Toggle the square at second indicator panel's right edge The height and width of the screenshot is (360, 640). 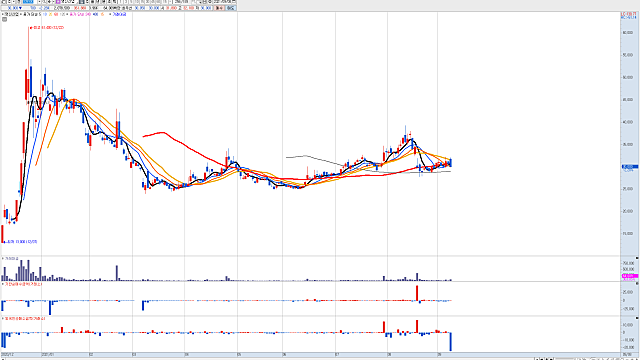[637, 283]
